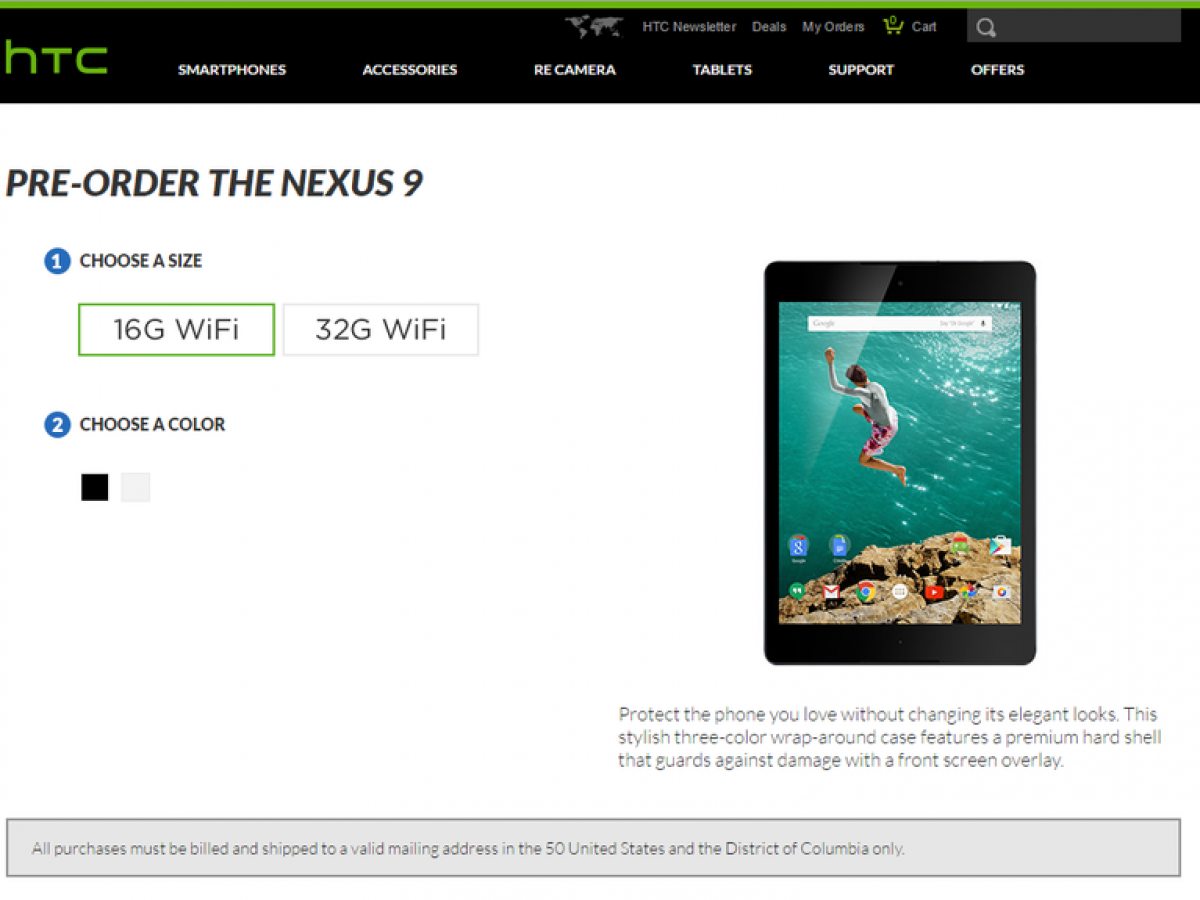Select the 32G WiFi size option
This screenshot has width=1200, height=900.
(x=381, y=330)
